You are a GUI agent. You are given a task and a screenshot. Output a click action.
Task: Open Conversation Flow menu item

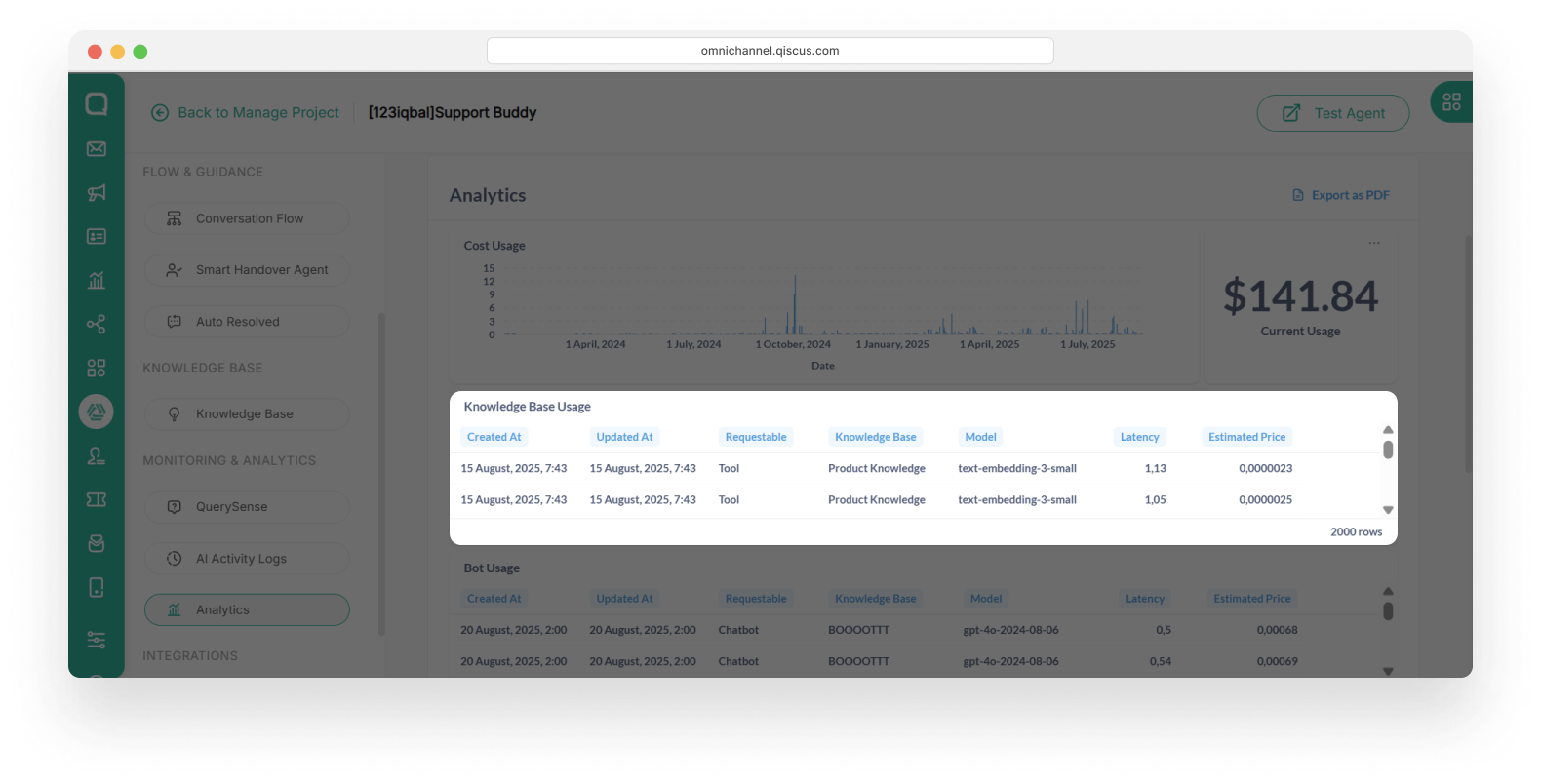point(247,218)
